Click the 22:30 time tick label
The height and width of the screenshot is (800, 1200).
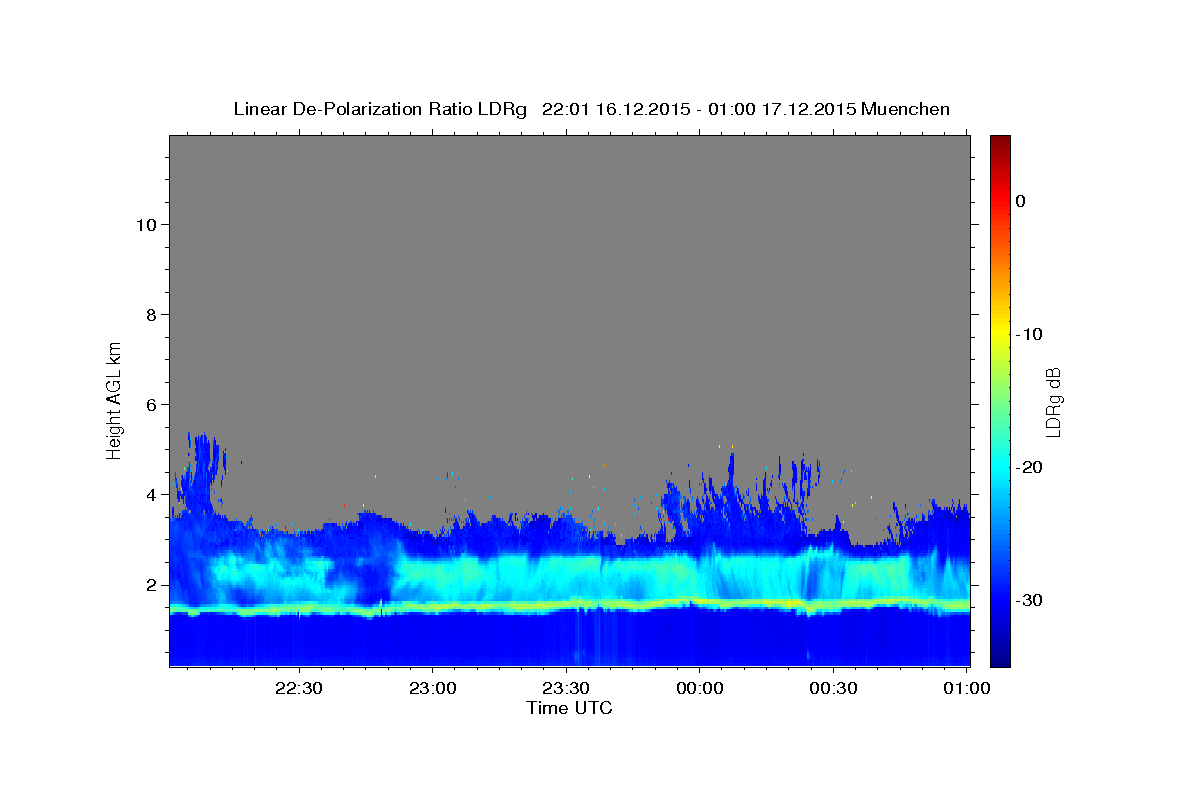(x=298, y=688)
